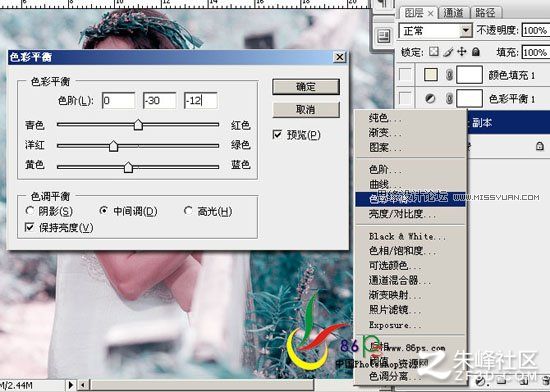Click the lock all padlock icon
This screenshot has width=550, height=392.
click(475, 52)
